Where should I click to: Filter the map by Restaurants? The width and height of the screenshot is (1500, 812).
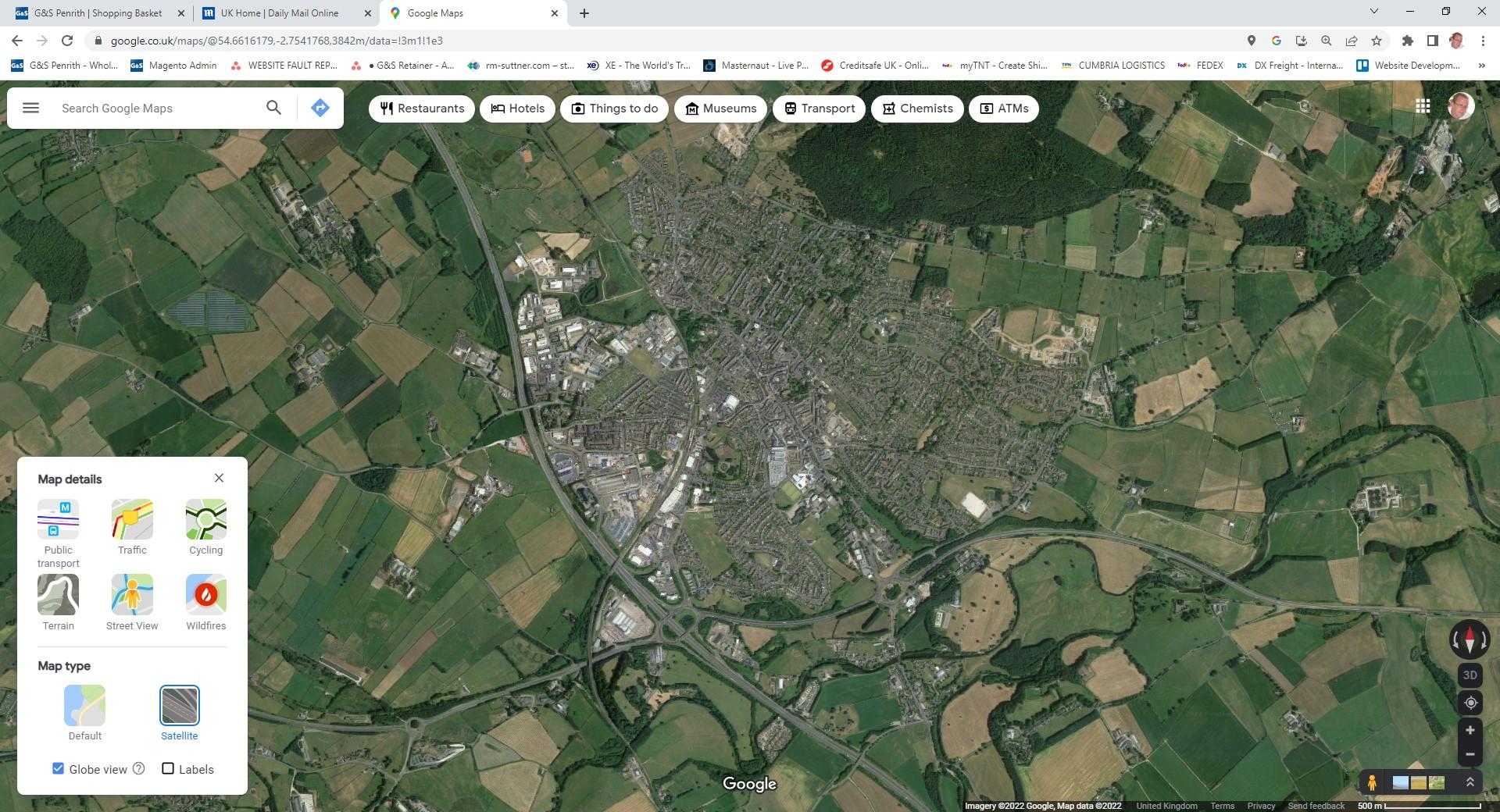[x=422, y=109]
